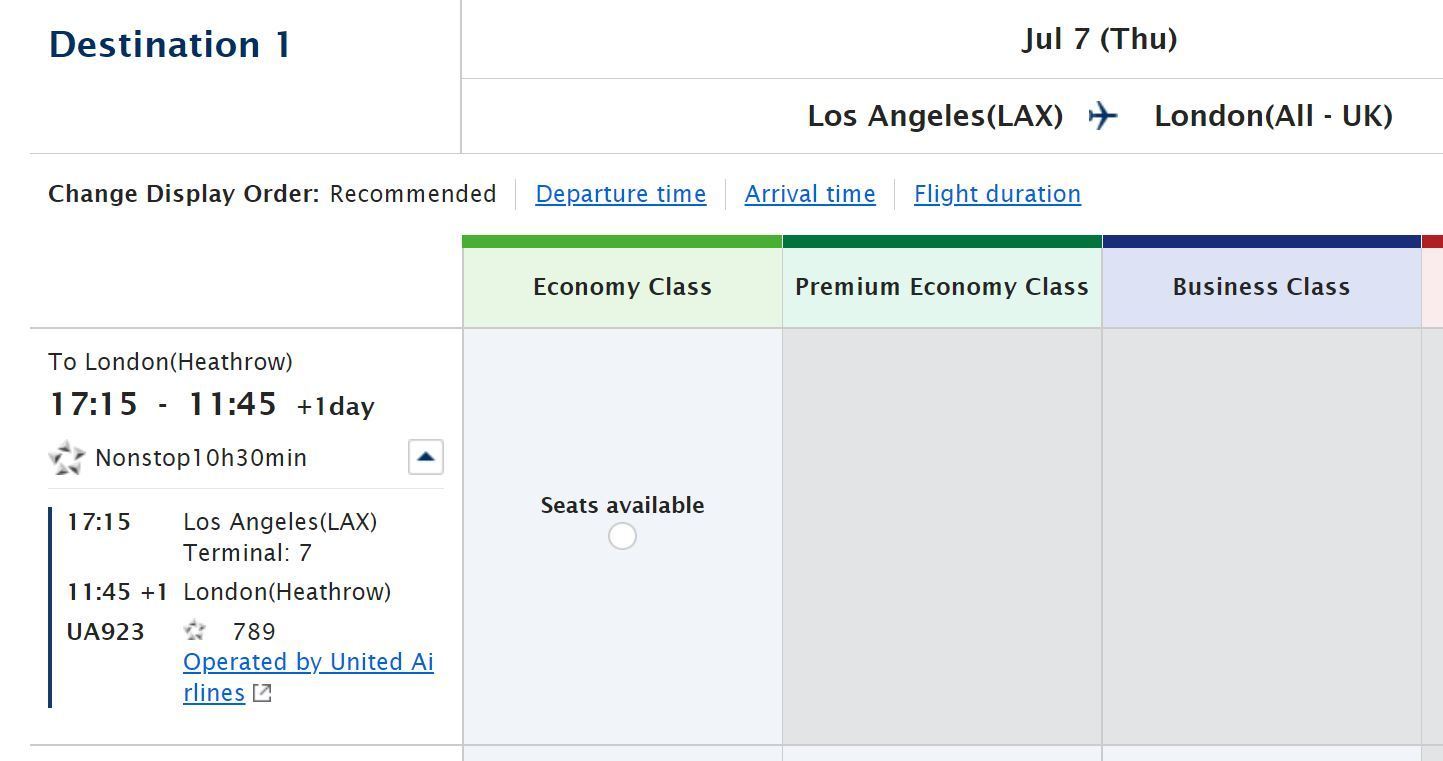Click the navy bar above Business Class

1261,241
